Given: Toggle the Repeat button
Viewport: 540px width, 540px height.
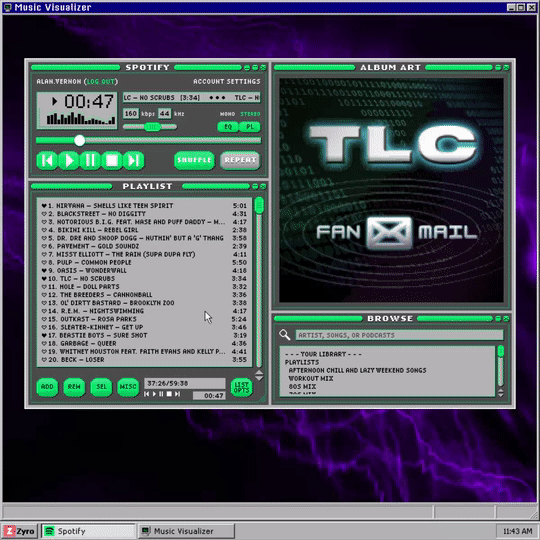Looking at the screenshot, I should coord(240,160).
